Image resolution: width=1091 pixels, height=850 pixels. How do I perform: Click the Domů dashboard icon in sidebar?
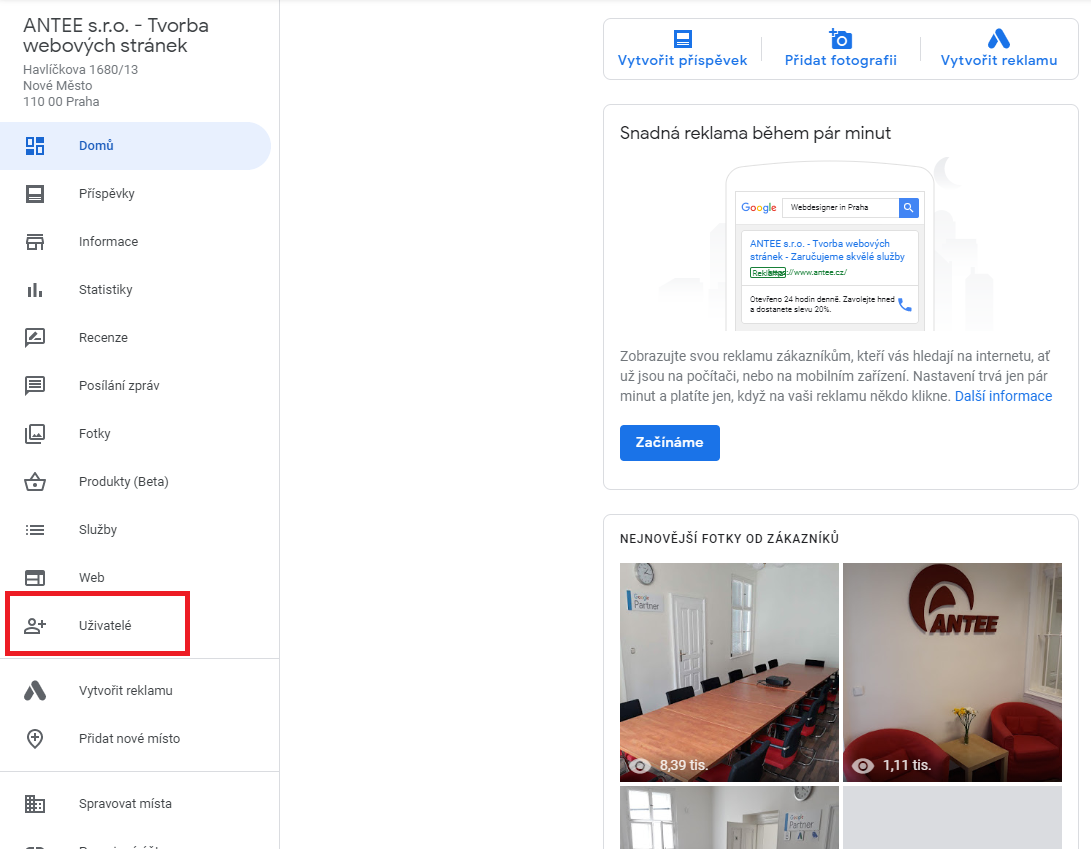35,146
